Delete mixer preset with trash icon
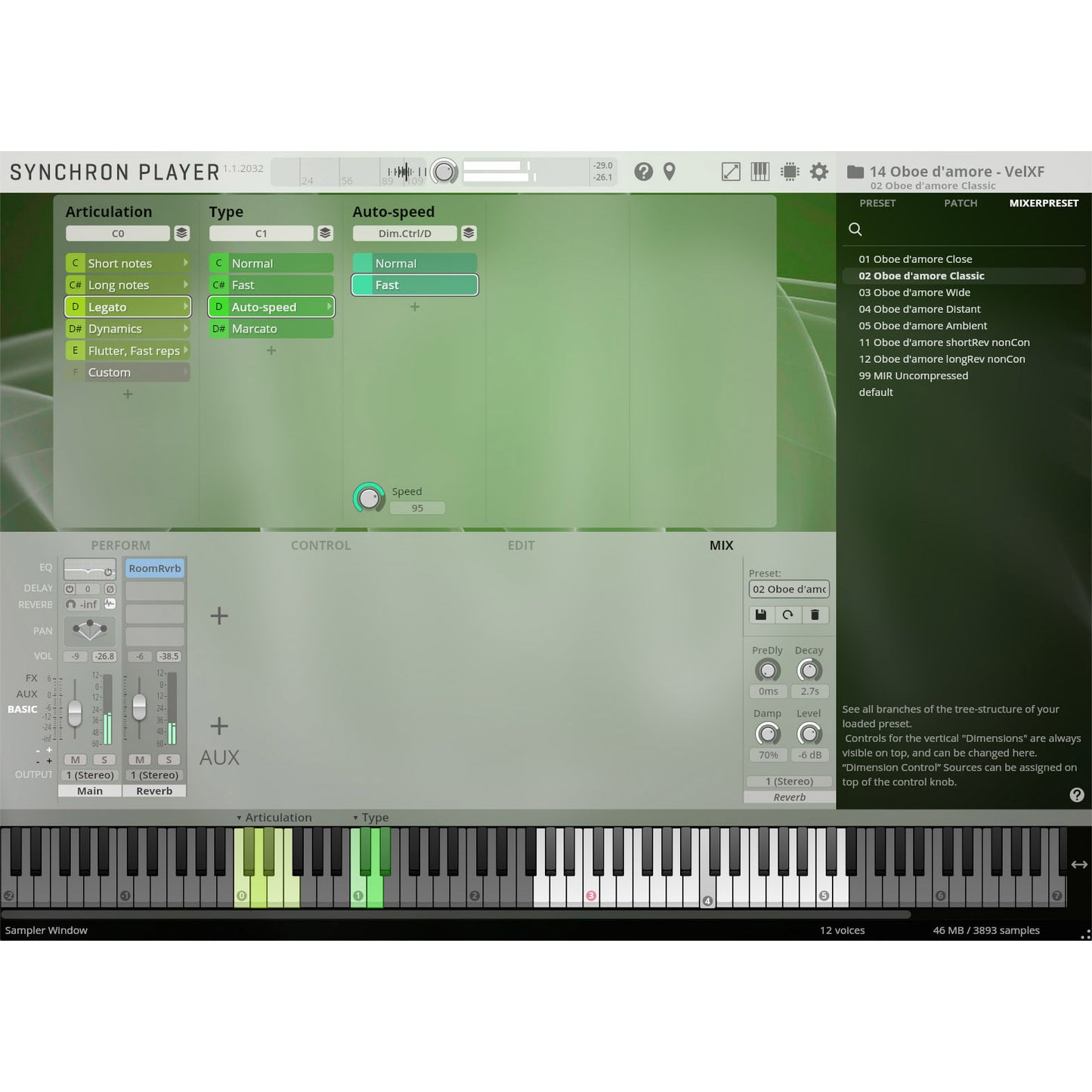Image resolution: width=1092 pixels, height=1092 pixels. point(815,614)
